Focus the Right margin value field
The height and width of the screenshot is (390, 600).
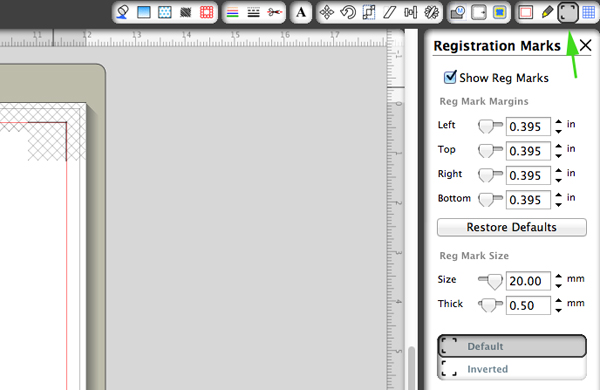click(x=528, y=175)
